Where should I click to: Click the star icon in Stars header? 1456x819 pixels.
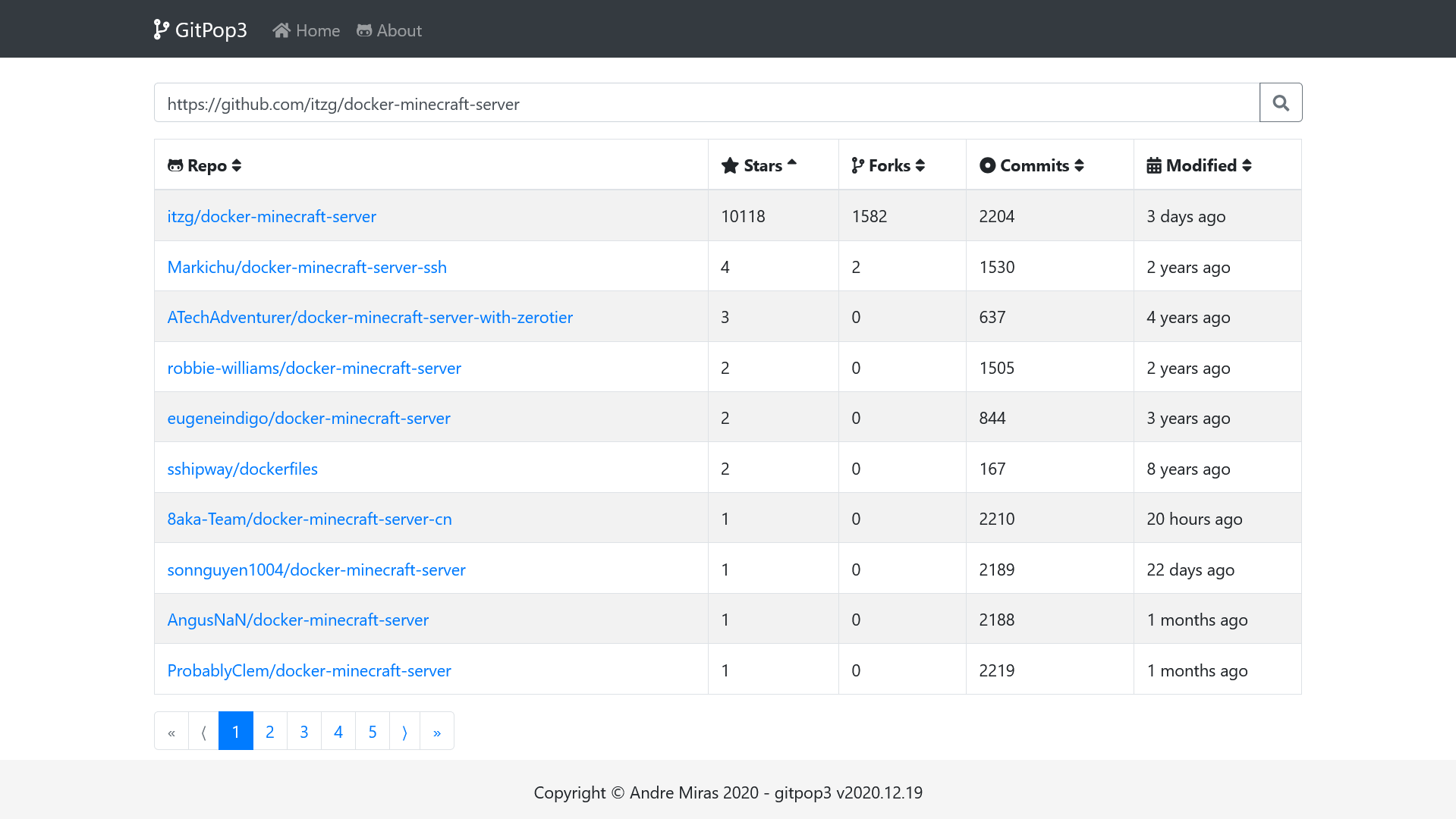[x=730, y=165]
